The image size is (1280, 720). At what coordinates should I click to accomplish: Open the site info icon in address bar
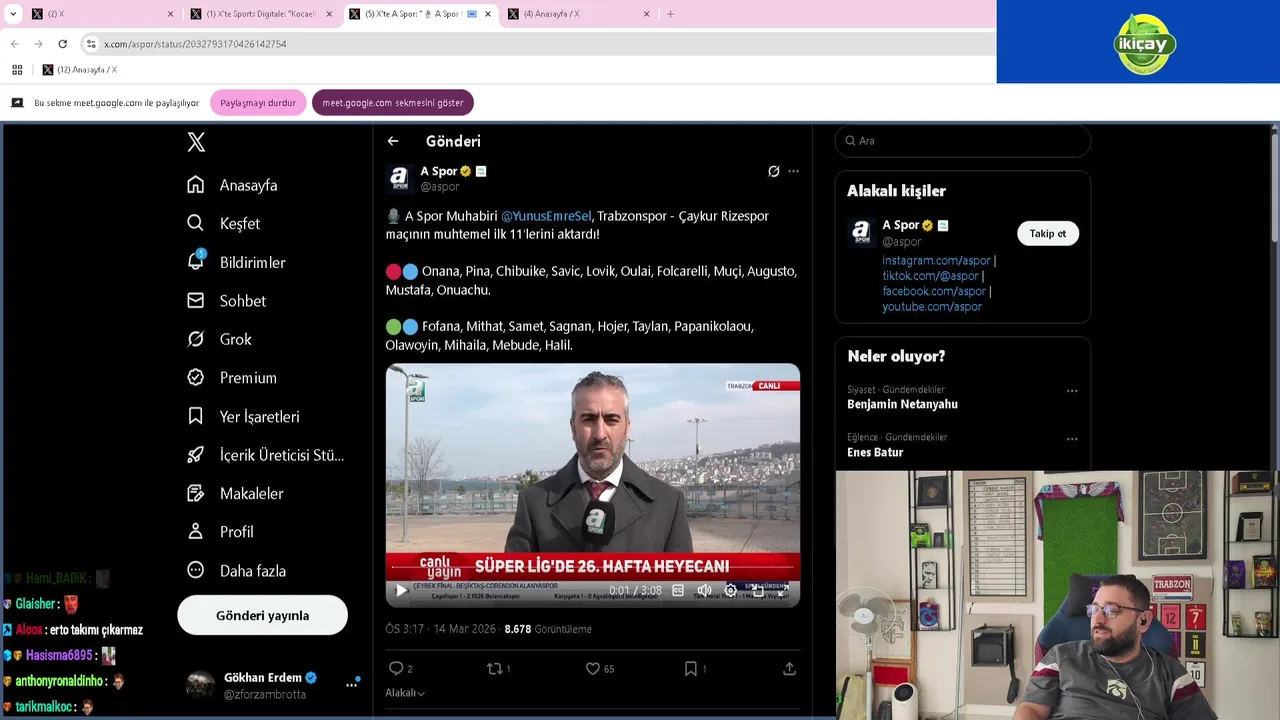[x=91, y=44]
